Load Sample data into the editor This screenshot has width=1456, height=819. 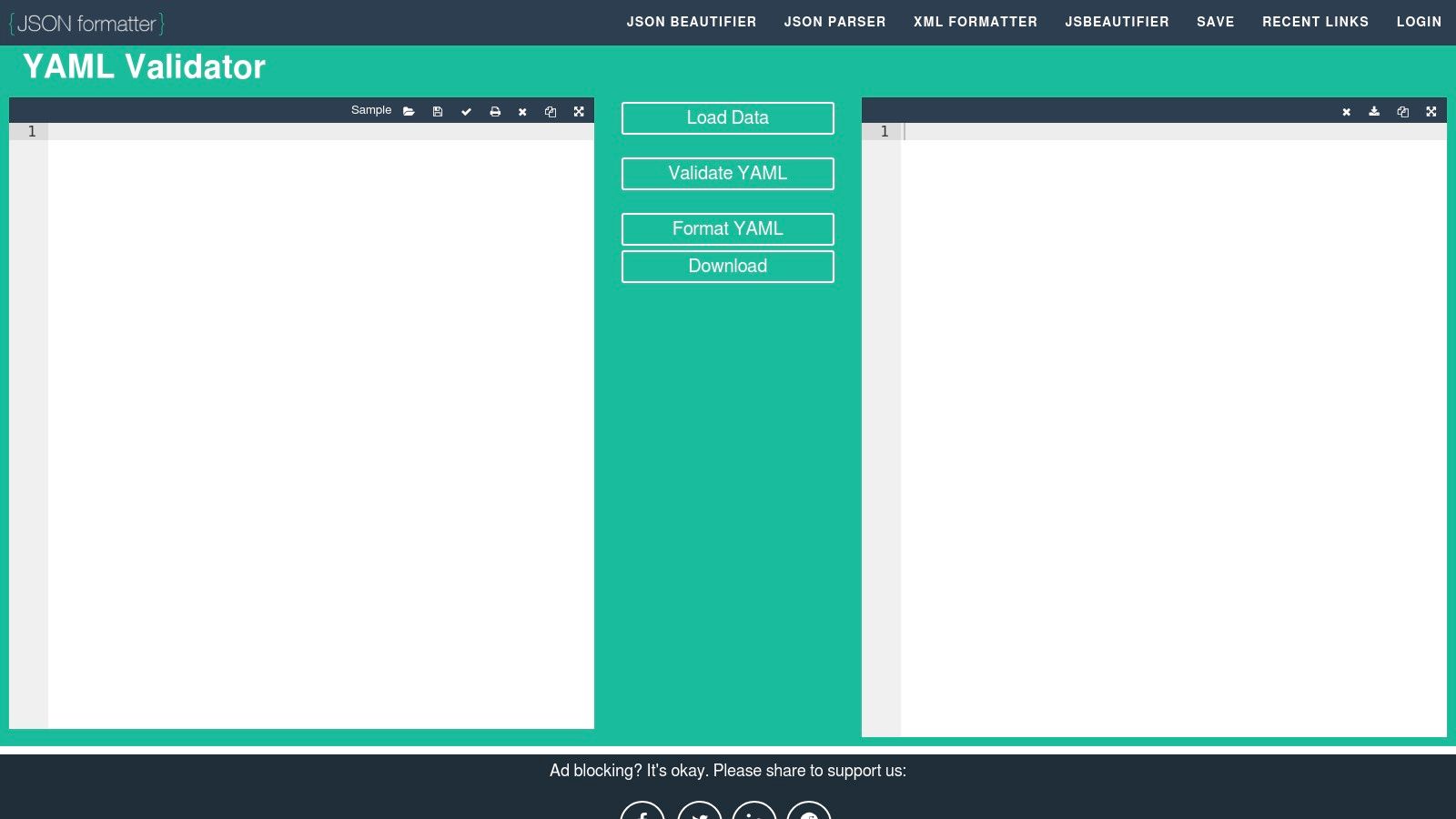click(370, 110)
